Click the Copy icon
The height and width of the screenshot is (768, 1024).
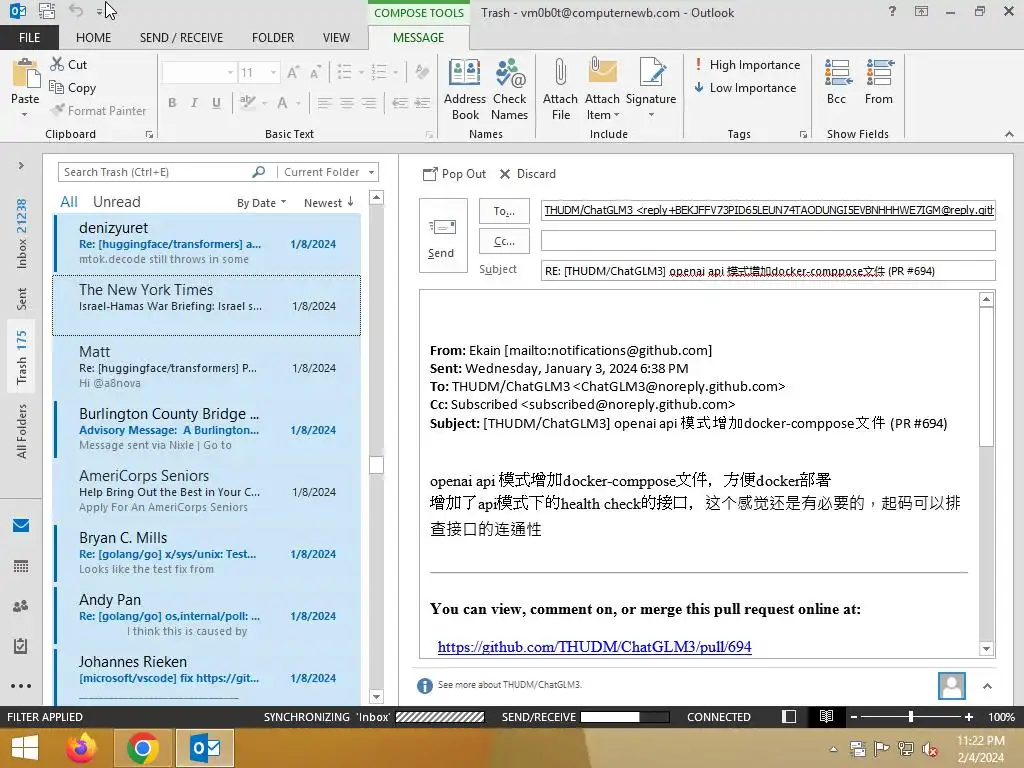pos(57,87)
